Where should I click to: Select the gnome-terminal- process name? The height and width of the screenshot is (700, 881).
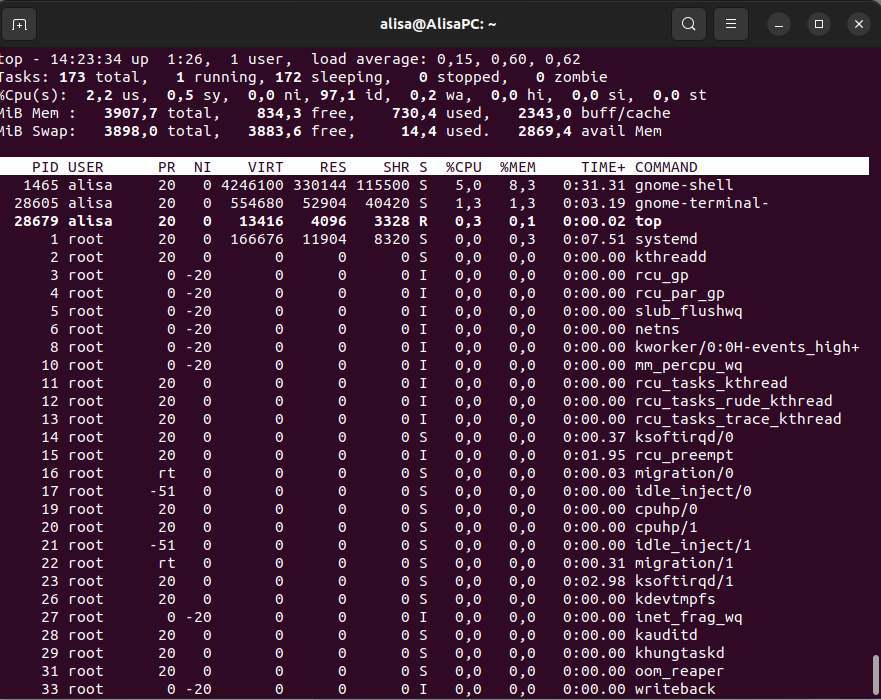click(x=702, y=203)
